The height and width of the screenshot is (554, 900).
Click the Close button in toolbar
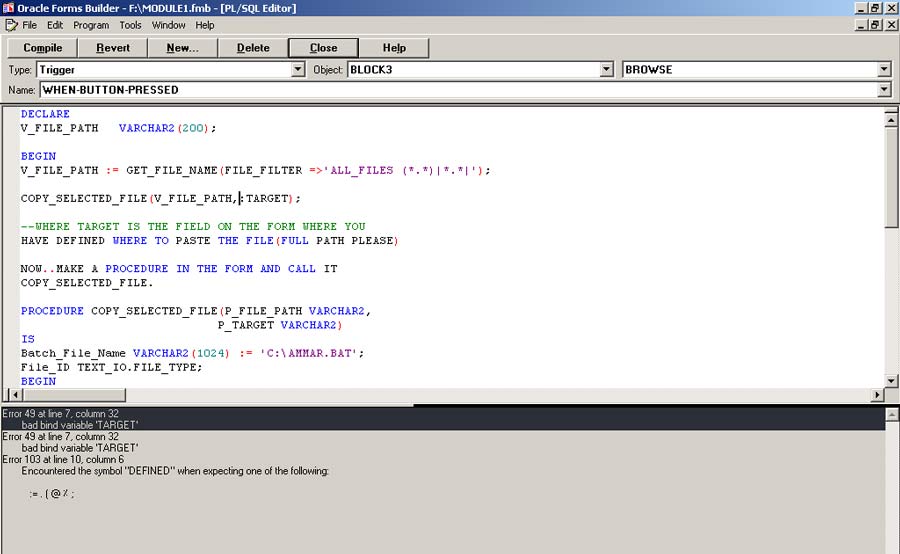click(x=323, y=48)
